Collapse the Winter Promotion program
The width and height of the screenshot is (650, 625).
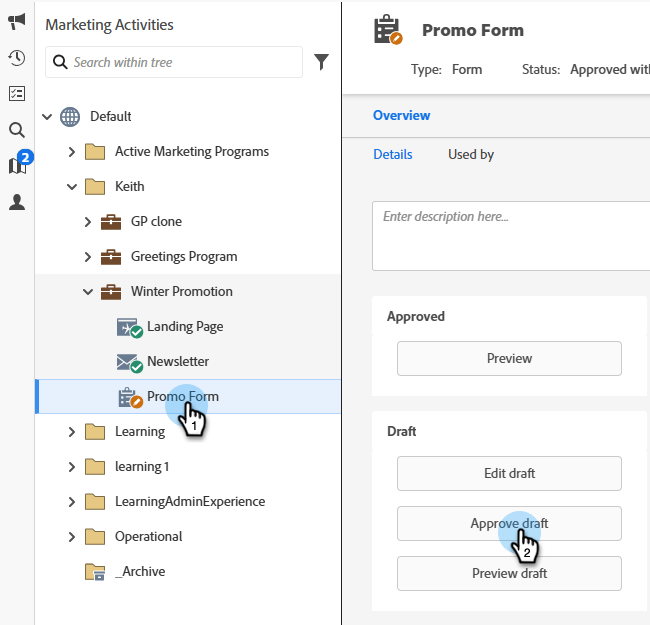(x=88, y=292)
